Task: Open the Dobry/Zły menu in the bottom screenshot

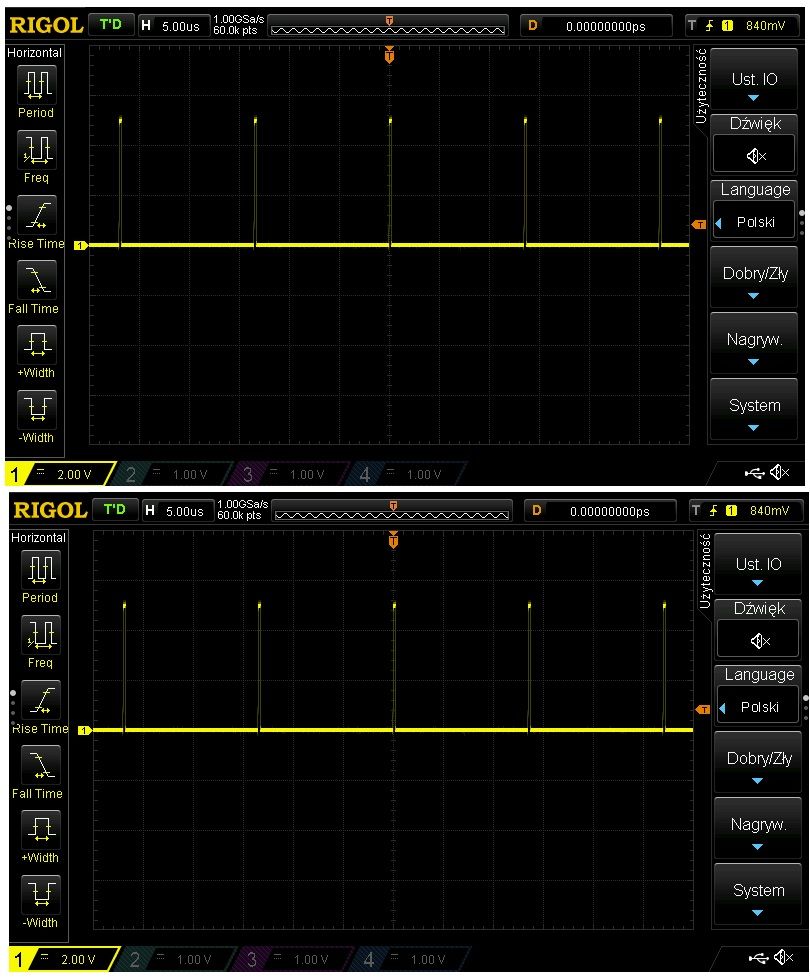Action: pos(758,762)
